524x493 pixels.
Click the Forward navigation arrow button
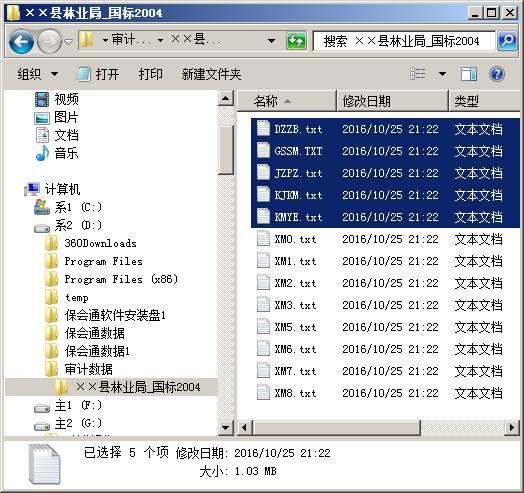click(49, 42)
